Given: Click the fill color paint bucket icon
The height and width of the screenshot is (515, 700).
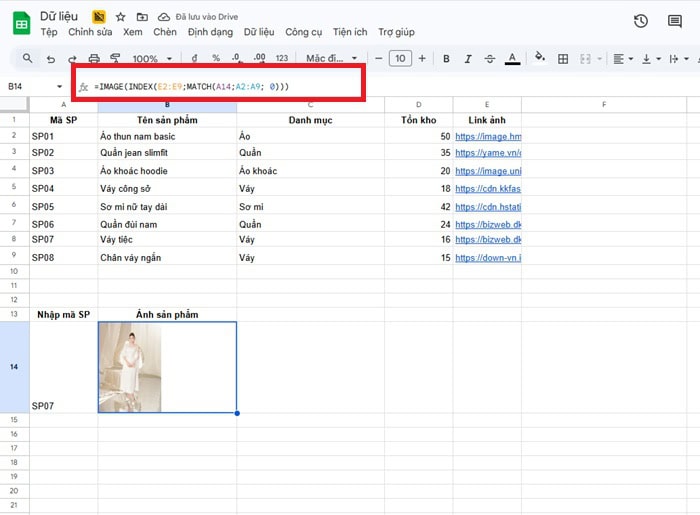Looking at the screenshot, I should [540, 59].
